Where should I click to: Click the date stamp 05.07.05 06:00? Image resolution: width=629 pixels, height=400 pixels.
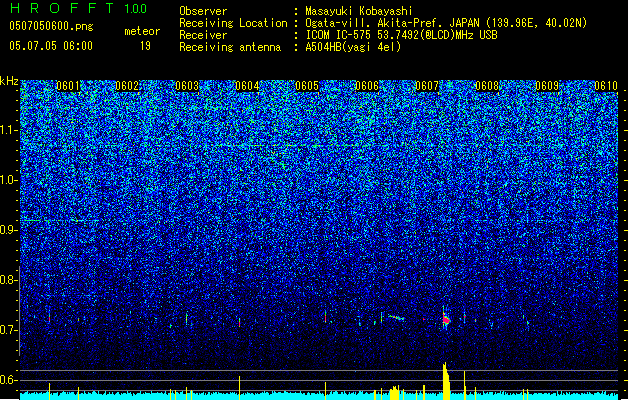[51, 46]
